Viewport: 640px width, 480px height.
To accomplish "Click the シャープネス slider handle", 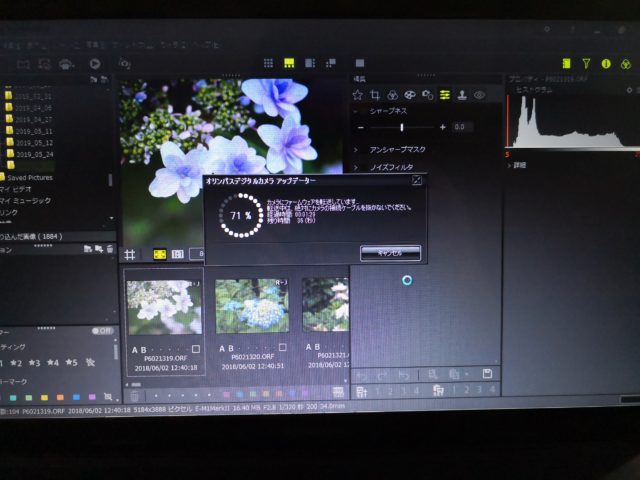I will pos(402,127).
